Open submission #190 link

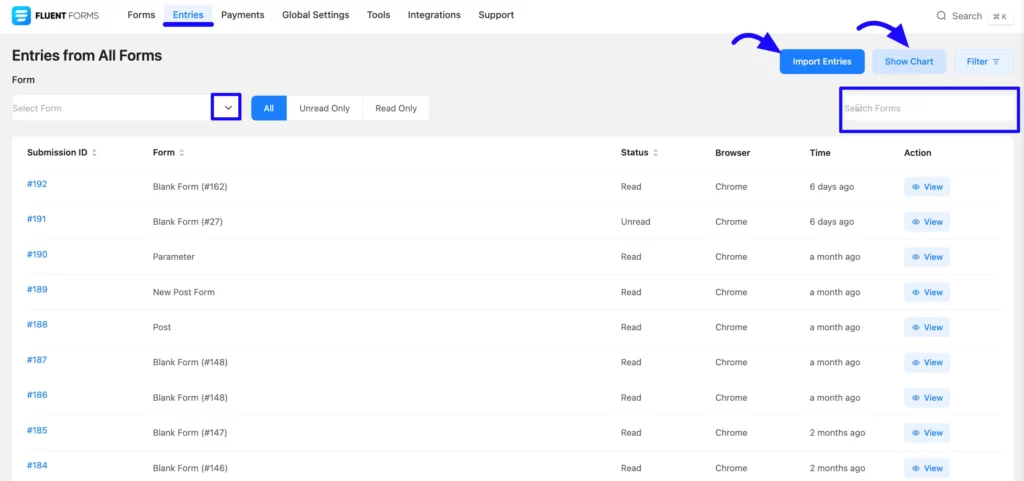[37, 255]
